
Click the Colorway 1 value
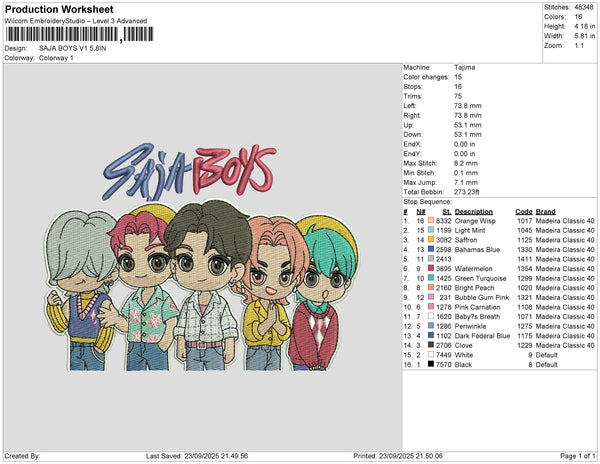[56, 58]
